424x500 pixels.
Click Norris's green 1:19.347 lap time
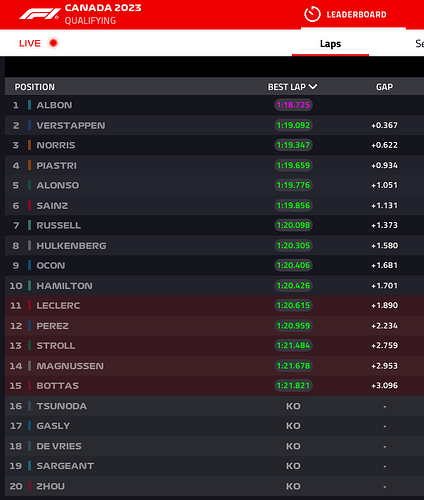pyautogui.click(x=293, y=145)
